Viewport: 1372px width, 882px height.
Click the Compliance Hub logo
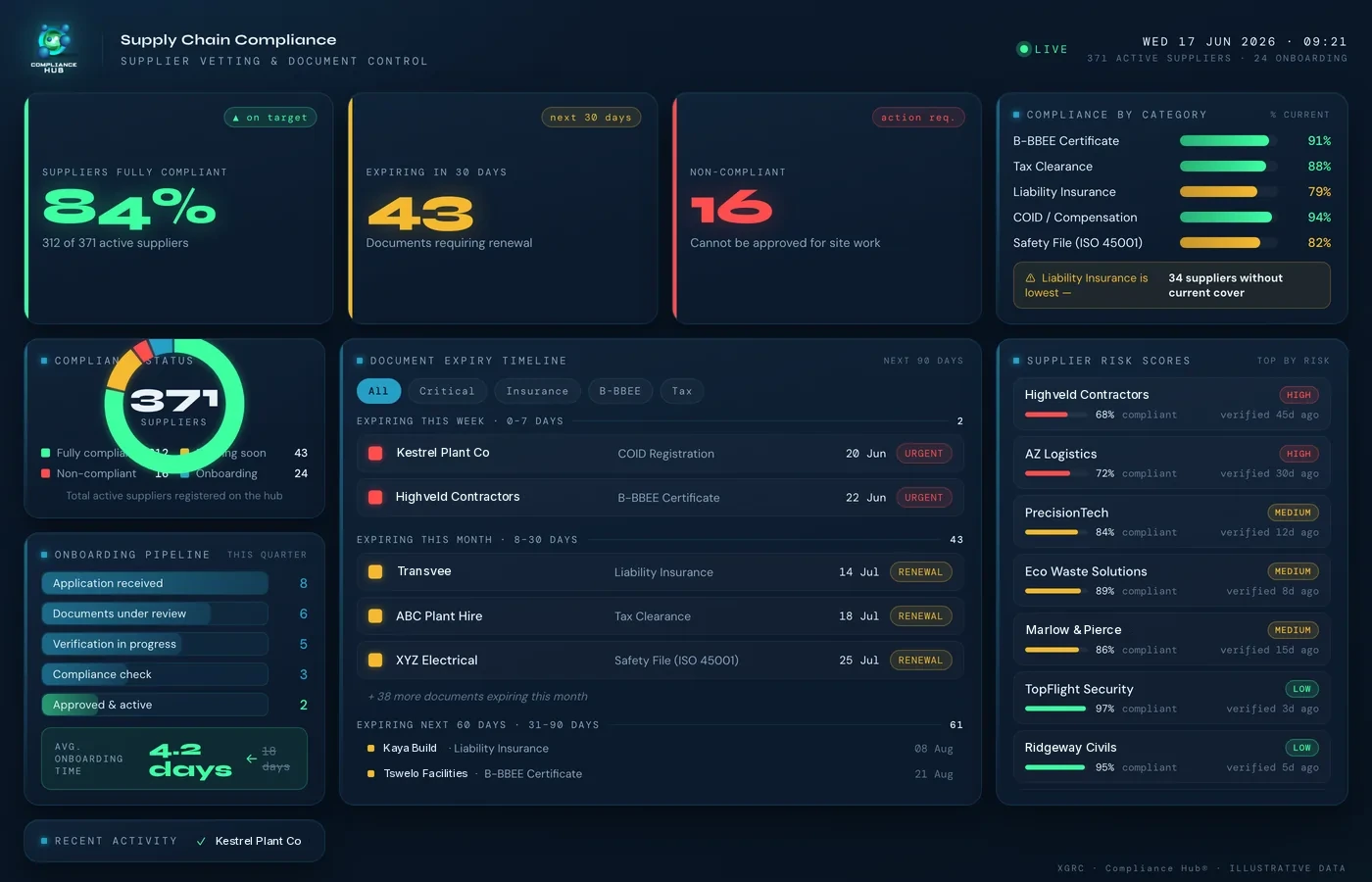(x=54, y=48)
